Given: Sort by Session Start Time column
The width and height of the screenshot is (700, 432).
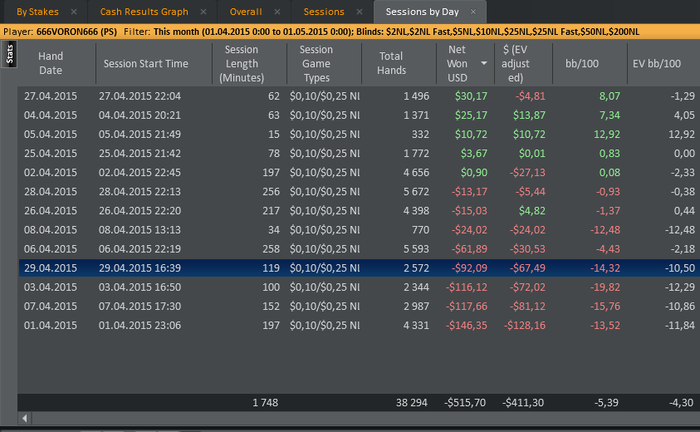Looking at the screenshot, I should [146, 63].
